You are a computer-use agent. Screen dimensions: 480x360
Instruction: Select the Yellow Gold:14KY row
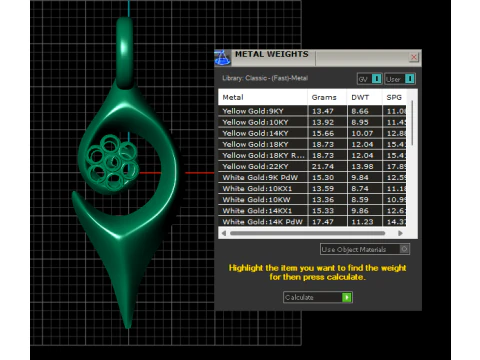coord(312,133)
